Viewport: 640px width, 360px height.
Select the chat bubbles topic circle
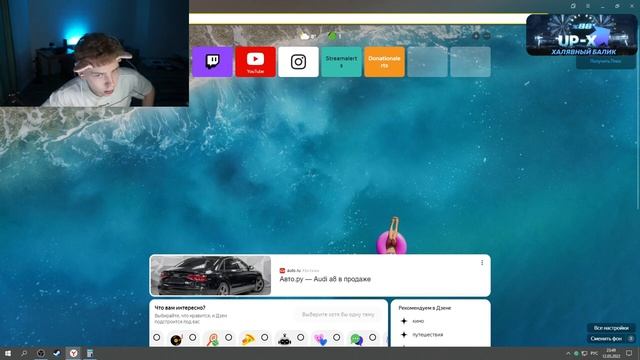click(372, 338)
